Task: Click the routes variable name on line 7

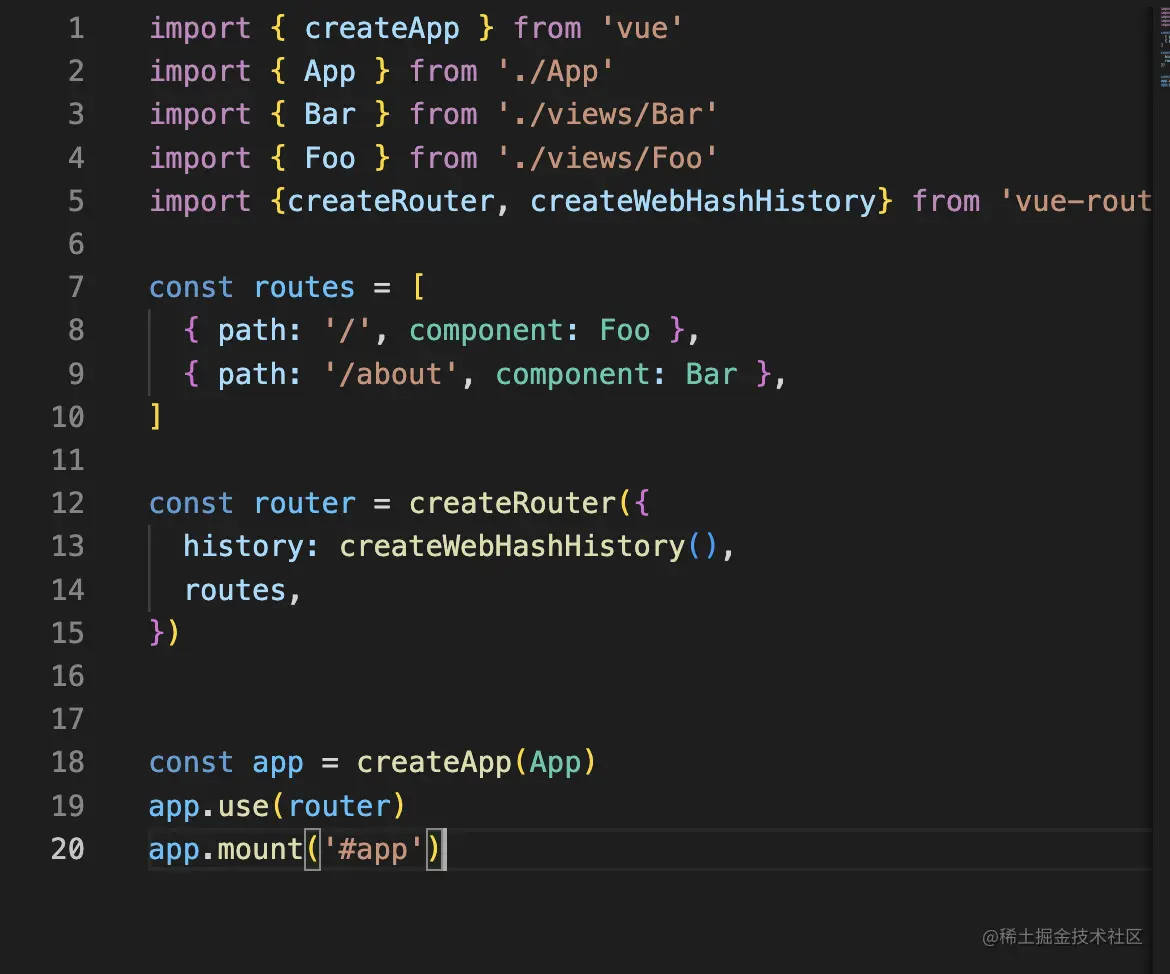Action: (x=304, y=287)
